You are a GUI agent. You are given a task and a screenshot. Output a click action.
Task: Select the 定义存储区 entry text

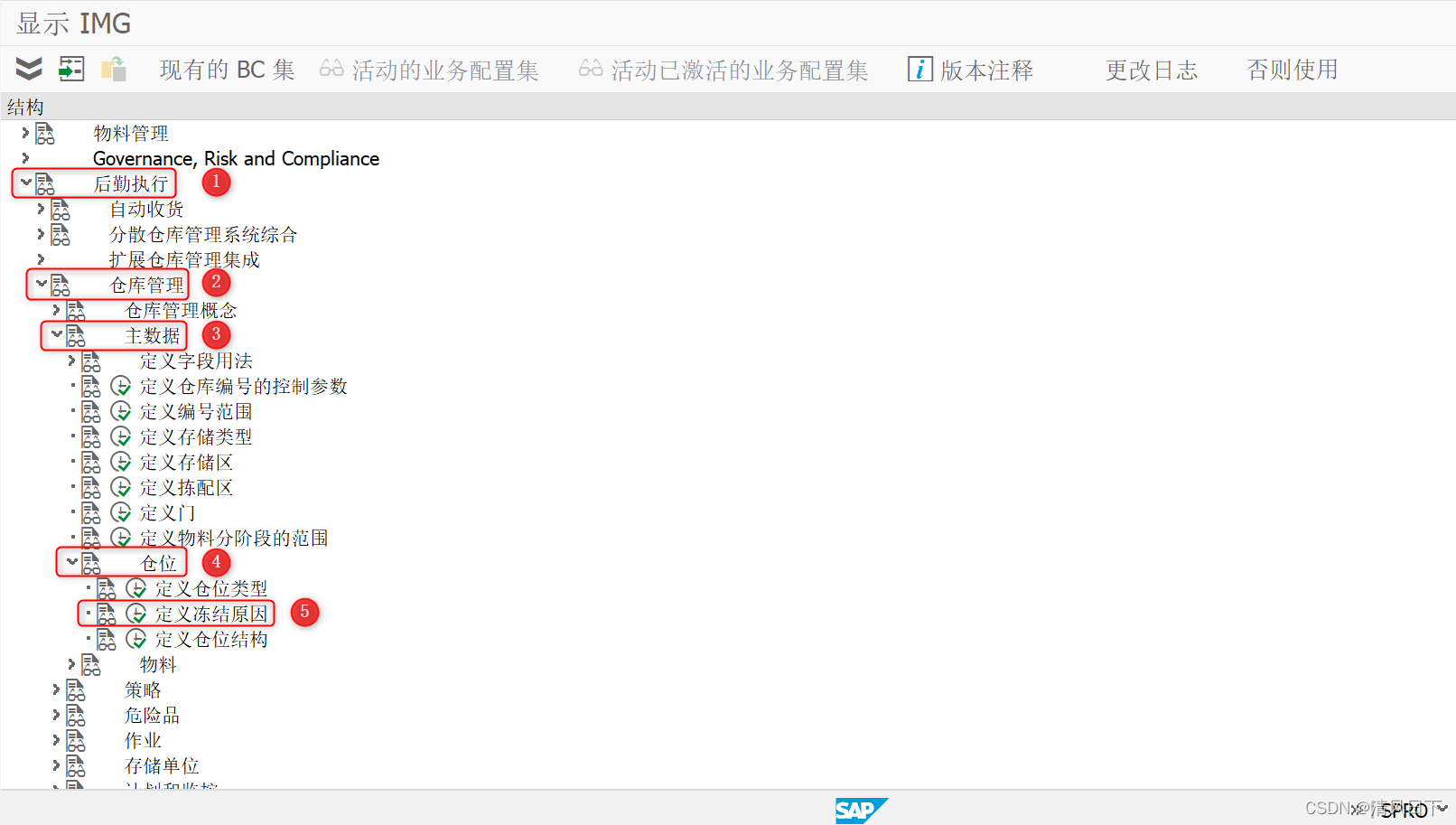(x=186, y=463)
